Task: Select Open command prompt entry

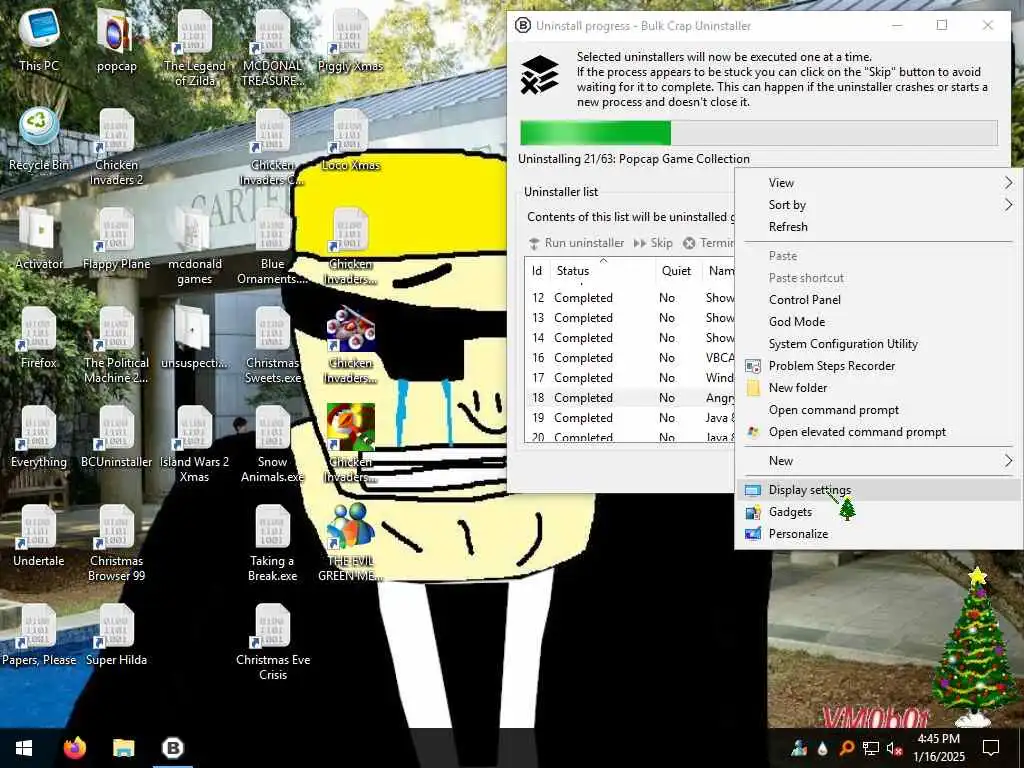Action: (879, 410)
